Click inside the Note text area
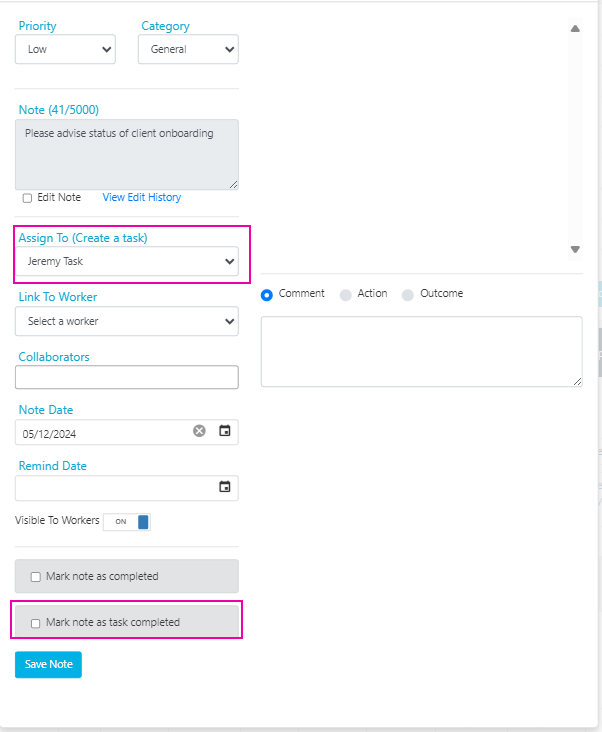 [x=126, y=155]
